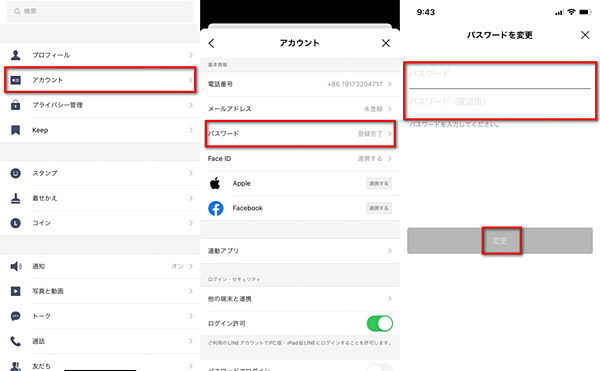Screen dimensions: 600x371
Task: Tap 登録完了 in パスワード row
Action: click(x=370, y=133)
